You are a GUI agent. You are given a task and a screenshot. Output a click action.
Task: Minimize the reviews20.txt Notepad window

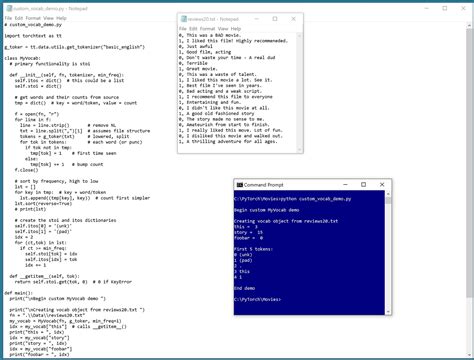coord(257,19)
